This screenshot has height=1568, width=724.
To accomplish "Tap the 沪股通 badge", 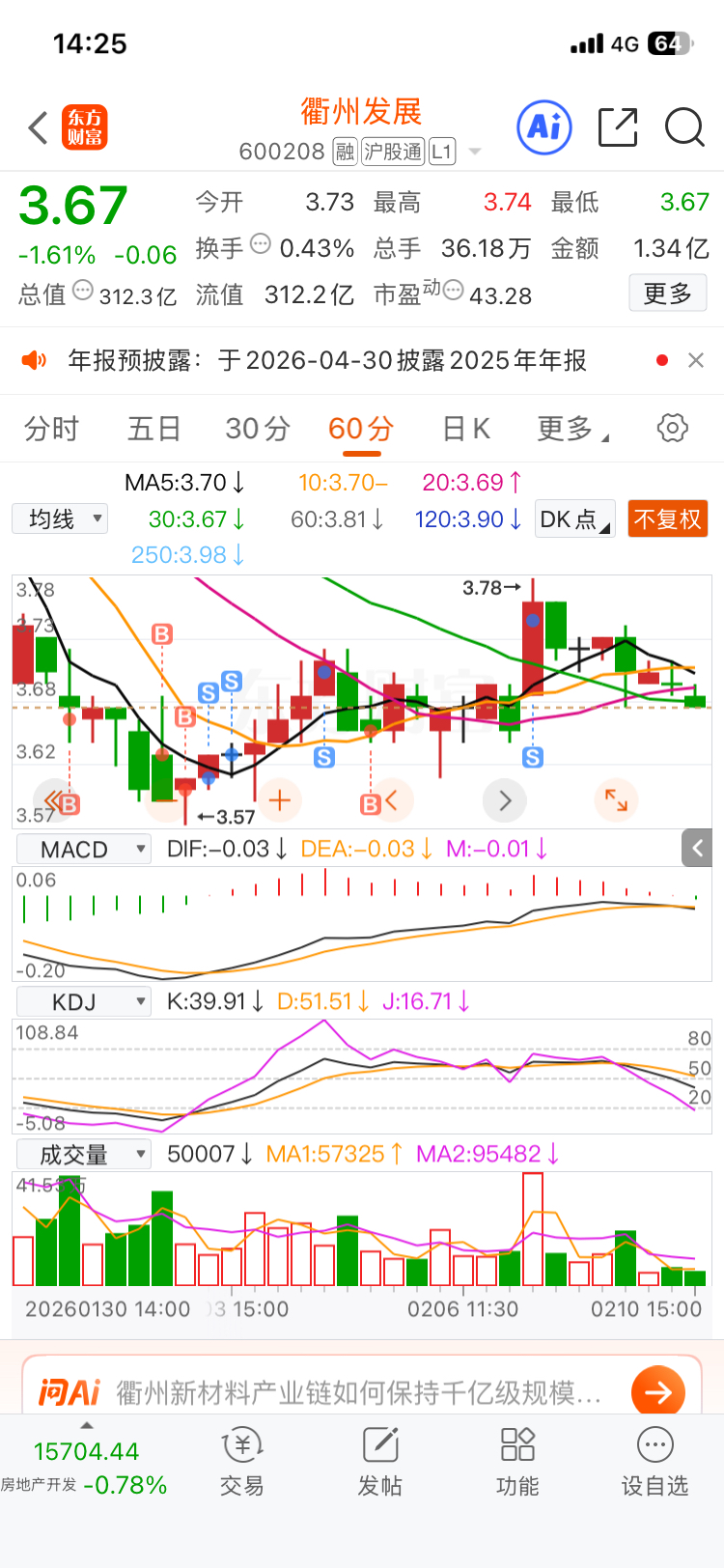I will pos(393,152).
